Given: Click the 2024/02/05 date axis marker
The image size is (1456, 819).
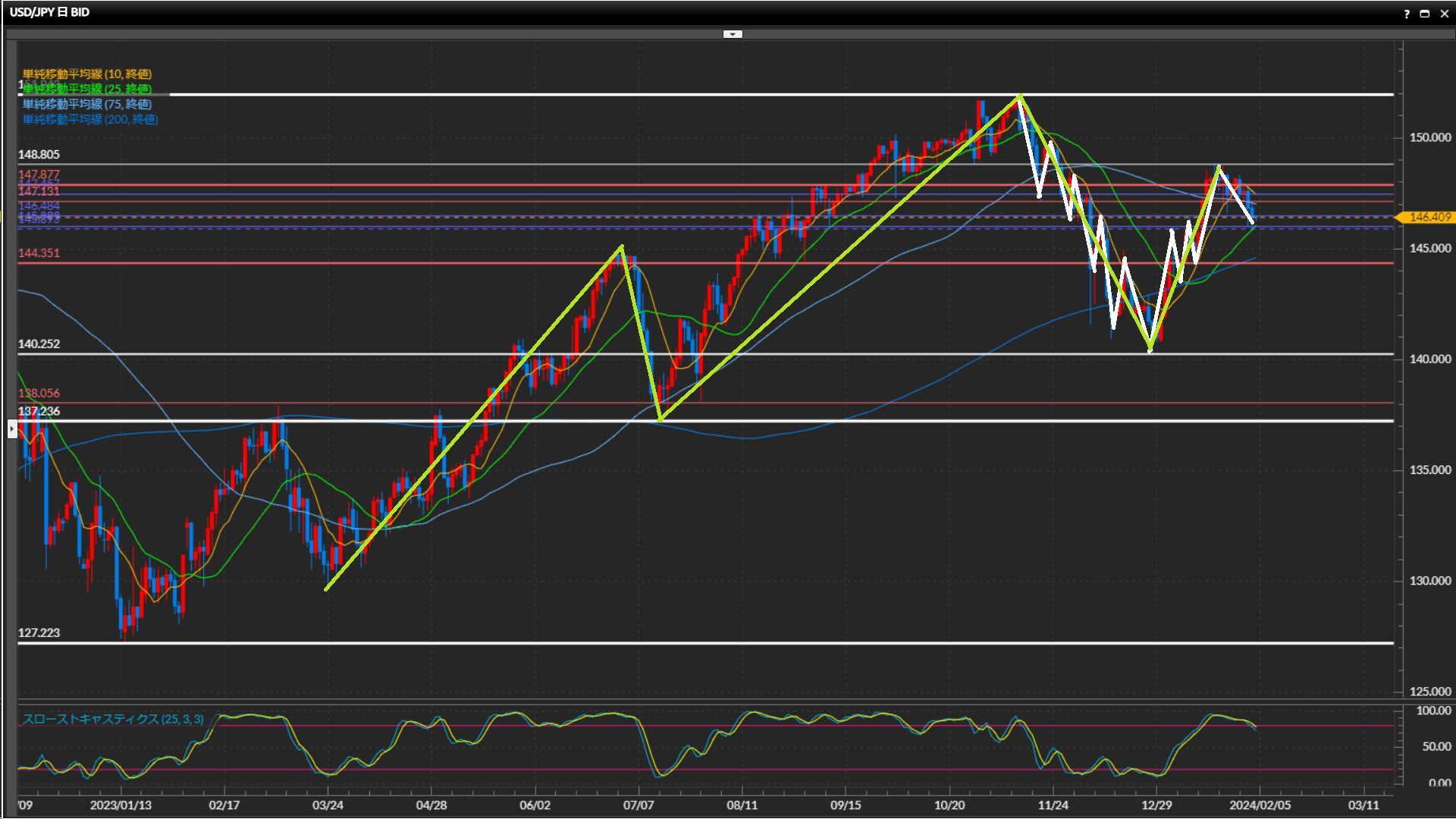Looking at the screenshot, I should point(1260,805).
